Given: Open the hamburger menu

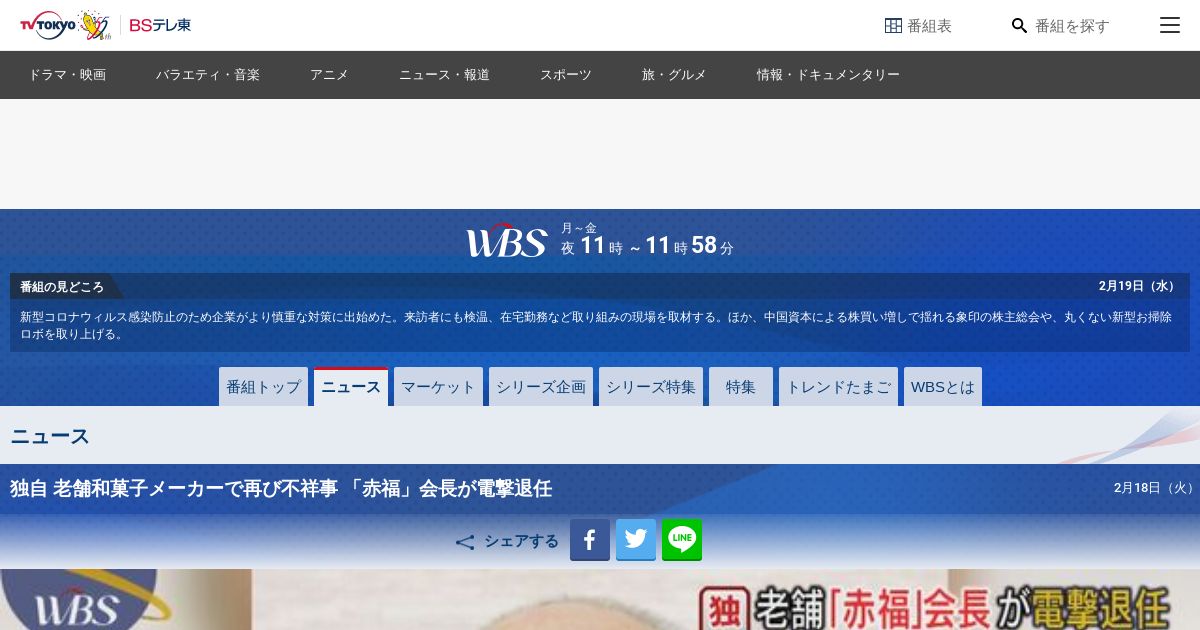Looking at the screenshot, I should click(x=1170, y=25).
